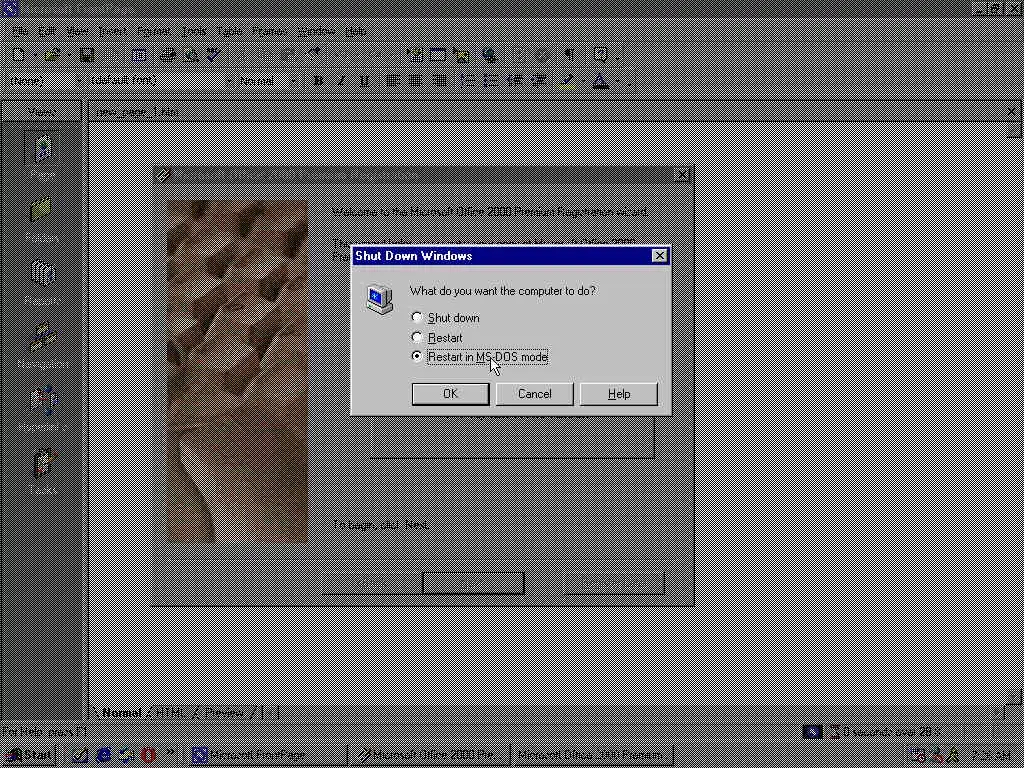Screen dimensions: 1024x768
Task: Switch to Tasks view in Views bar
Action: pyautogui.click(x=42, y=472)
